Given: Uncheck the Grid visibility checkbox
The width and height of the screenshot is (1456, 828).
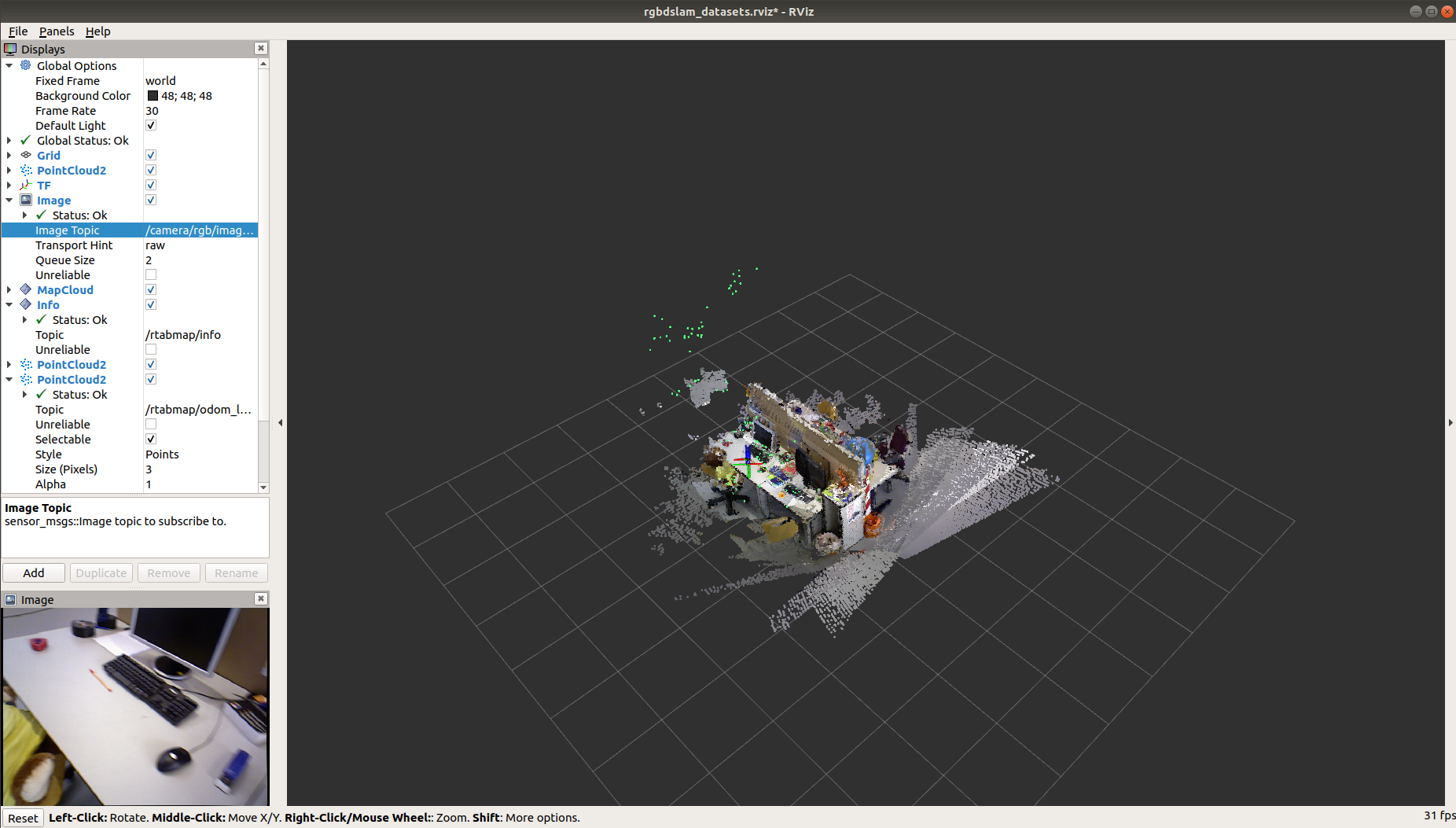Looking at the screenshot, I should 150,155.
